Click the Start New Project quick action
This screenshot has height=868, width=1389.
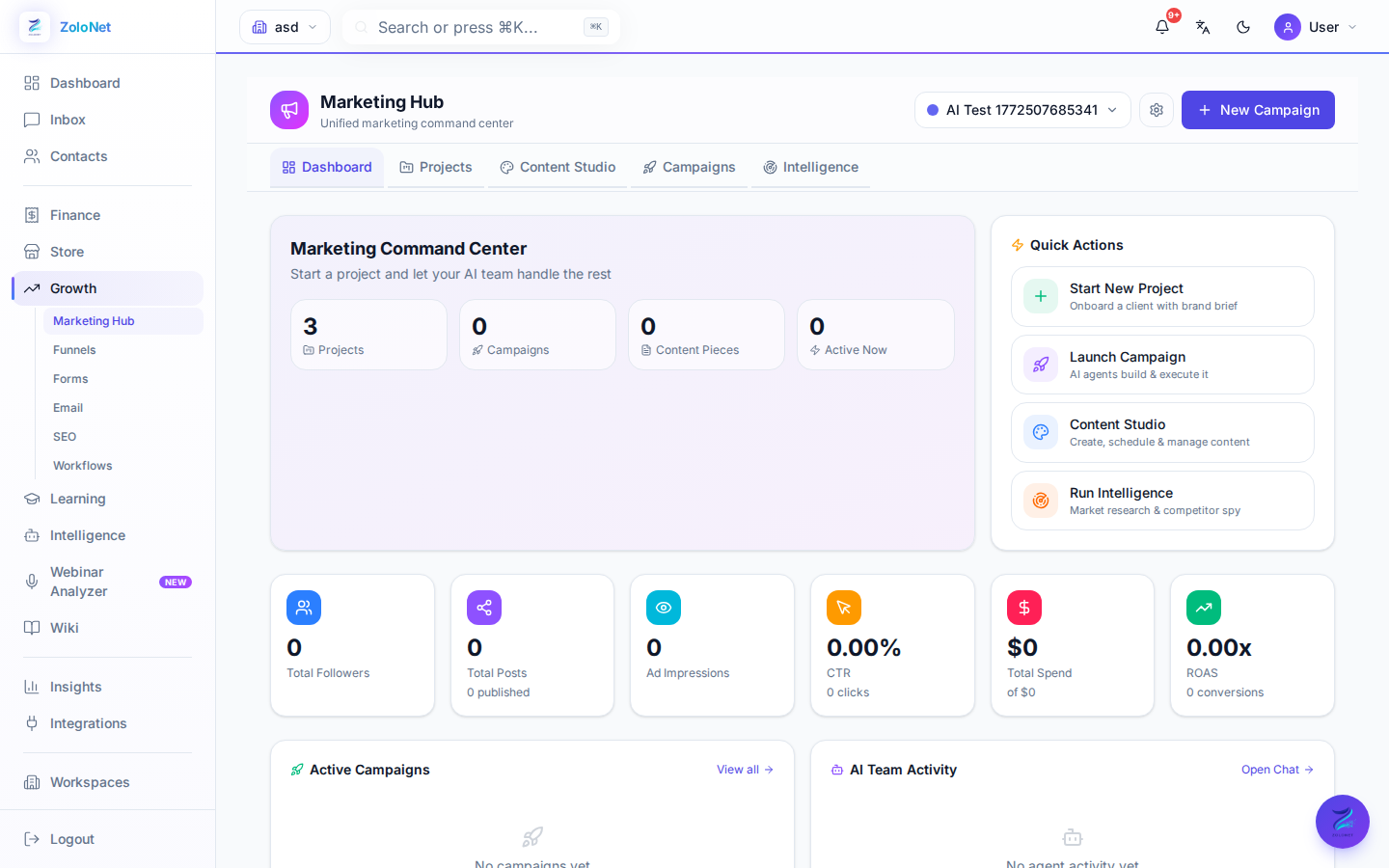pyautogui.click(x=1162, y=297)
